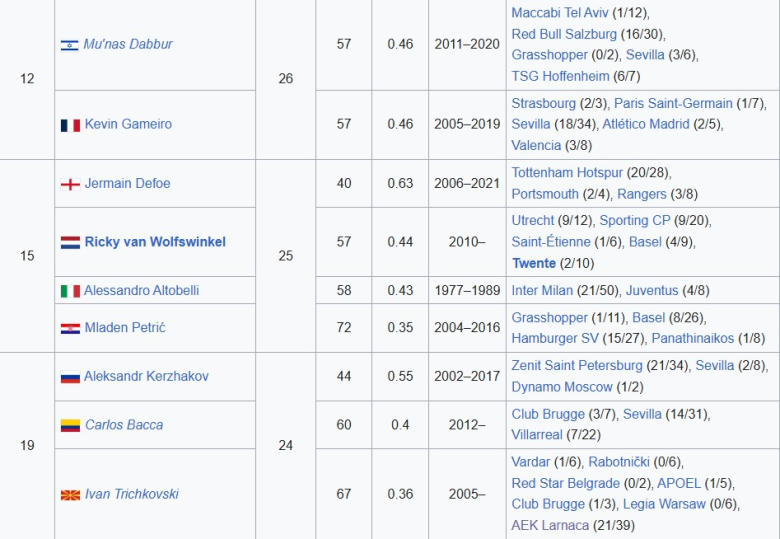Viewport: 780px width, 539px height.
Task: Follow the APOEL club link
Action: coord(679,483)
